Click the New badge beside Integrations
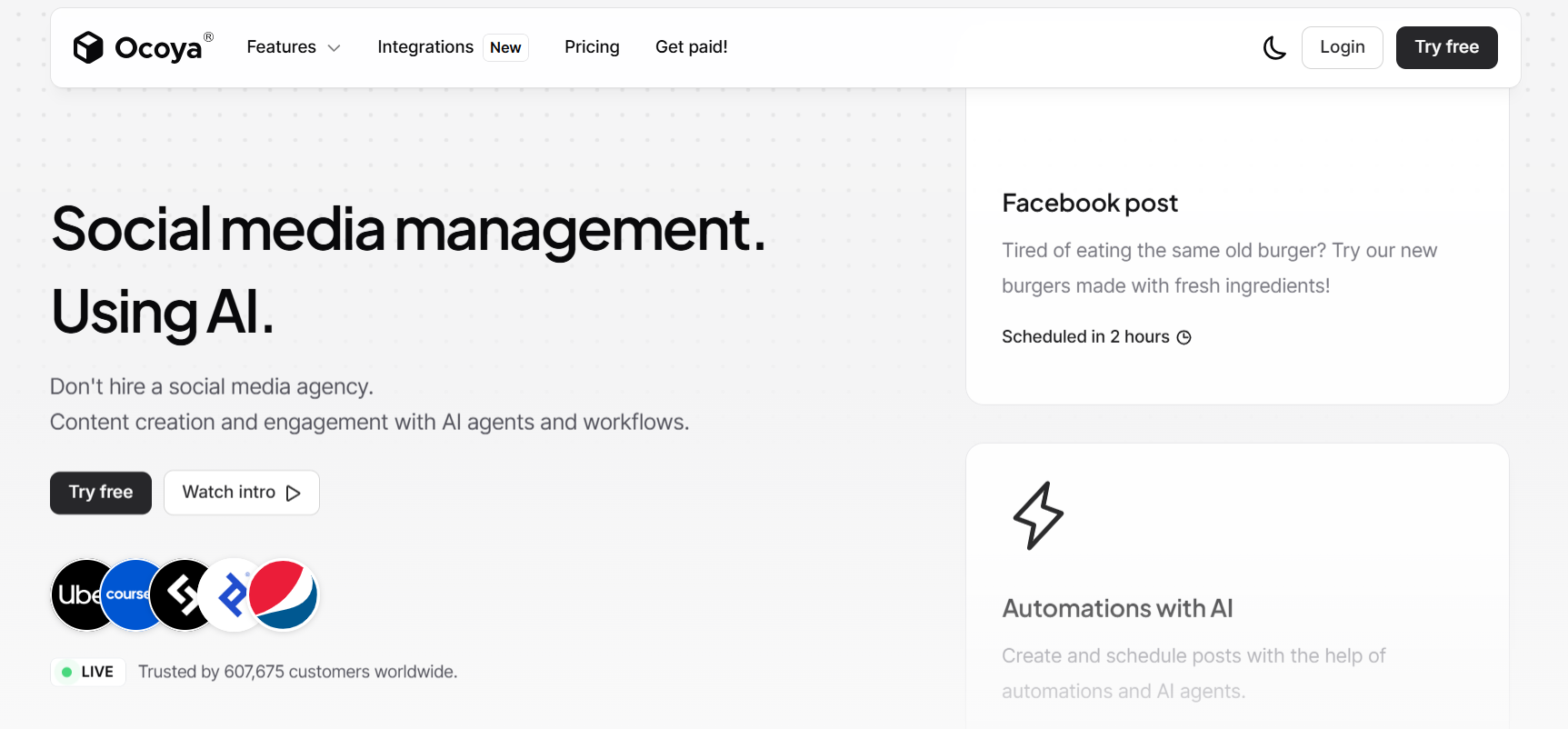Viewport: 1568px width, 729px height. (x=505, y=47)
